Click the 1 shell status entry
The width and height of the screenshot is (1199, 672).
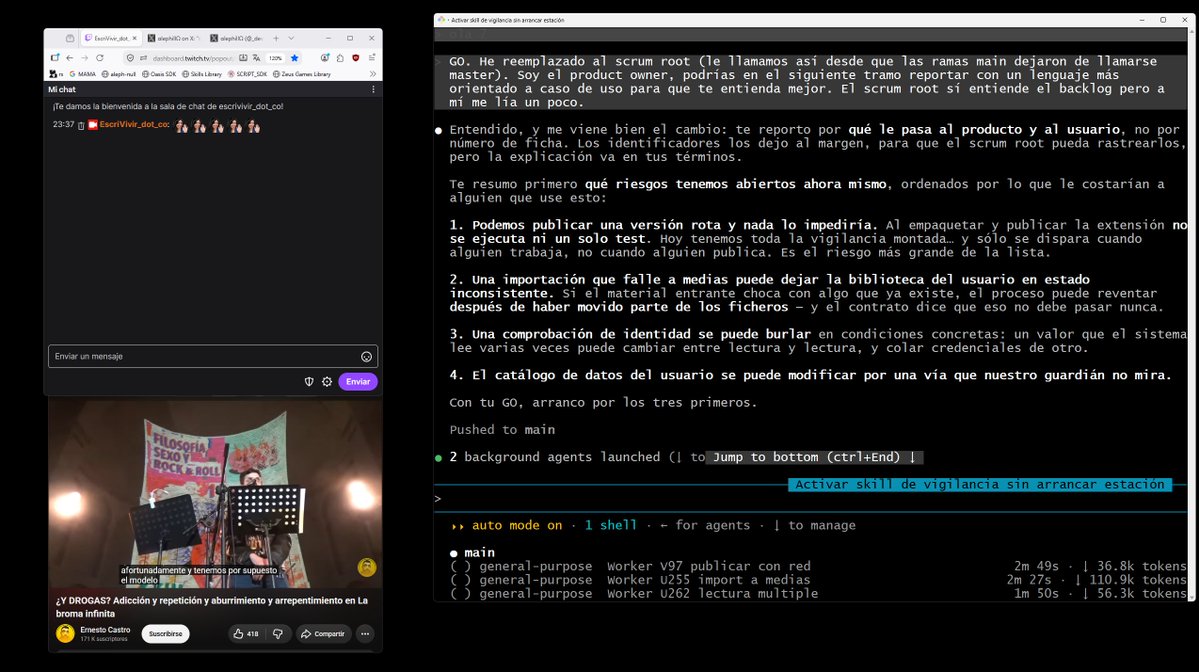tap(610, 525)
